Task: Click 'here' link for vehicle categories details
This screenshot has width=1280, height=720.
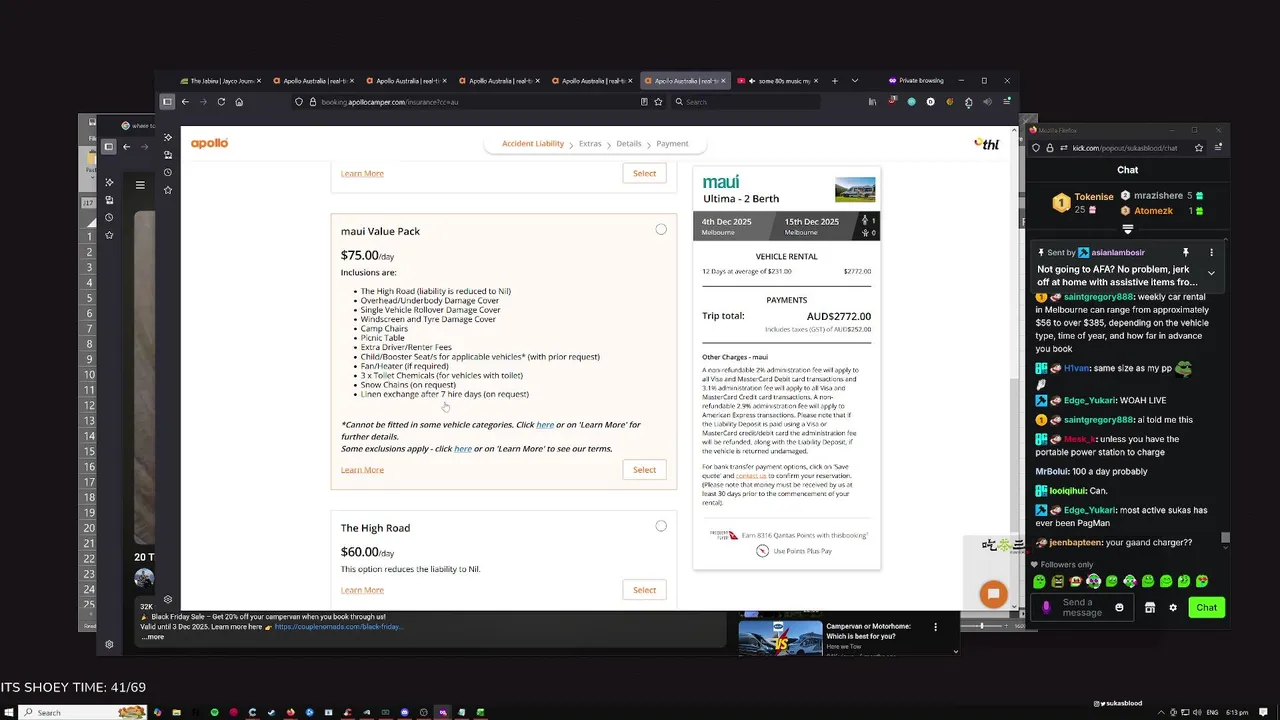Action: 545,425
